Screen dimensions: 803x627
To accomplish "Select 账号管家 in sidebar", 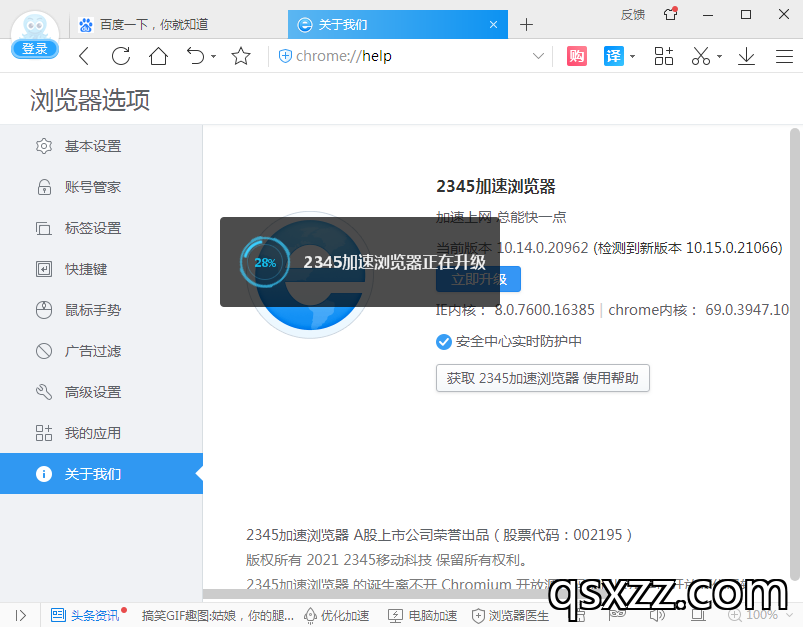I will pos(101,187).
